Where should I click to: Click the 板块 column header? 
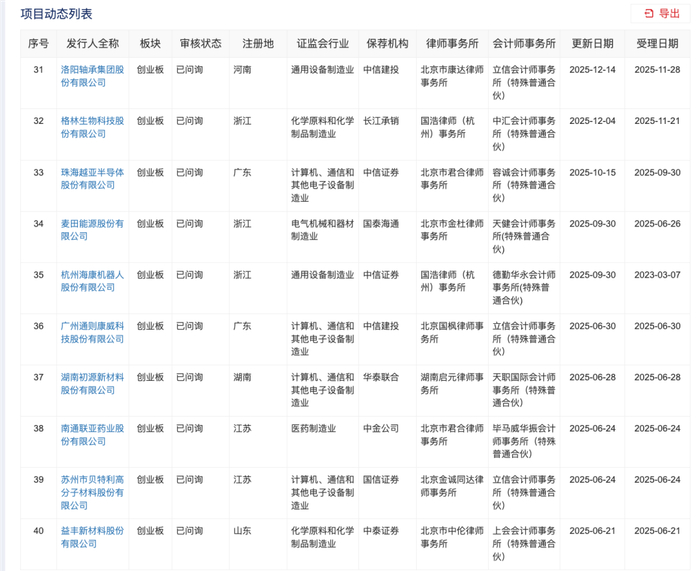click(150, 43)
